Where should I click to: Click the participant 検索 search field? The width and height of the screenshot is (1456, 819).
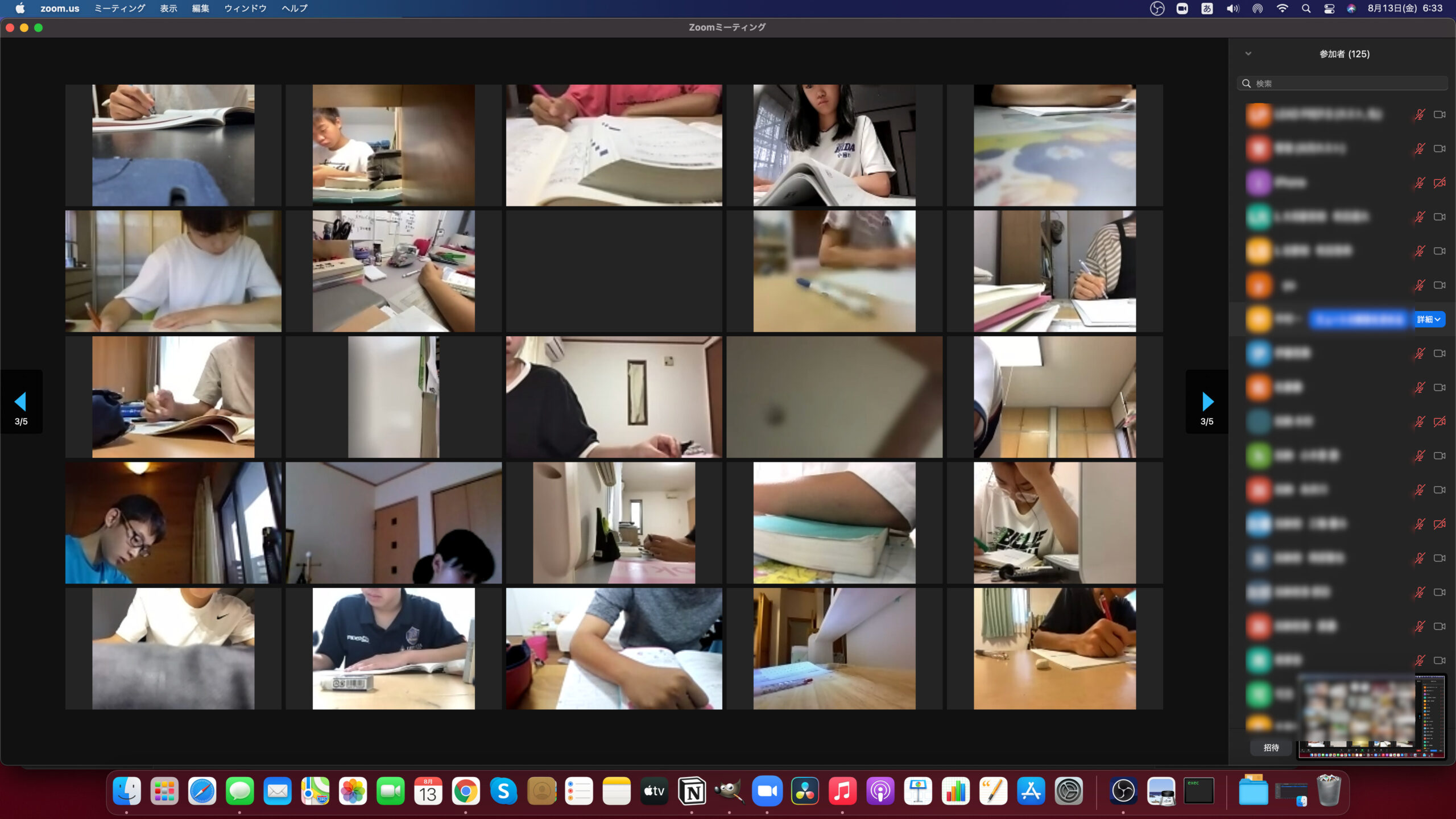[x=1342, y=84]
